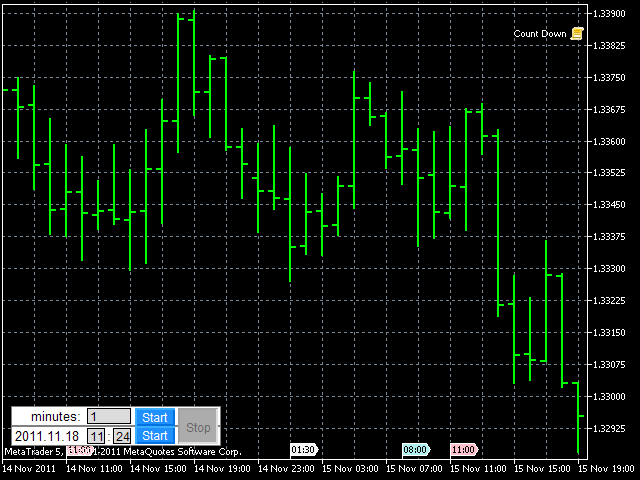Viewport: 640px width, 480px height.
Task: Select the minute field showing 24
Action: [x=122, y=436]
